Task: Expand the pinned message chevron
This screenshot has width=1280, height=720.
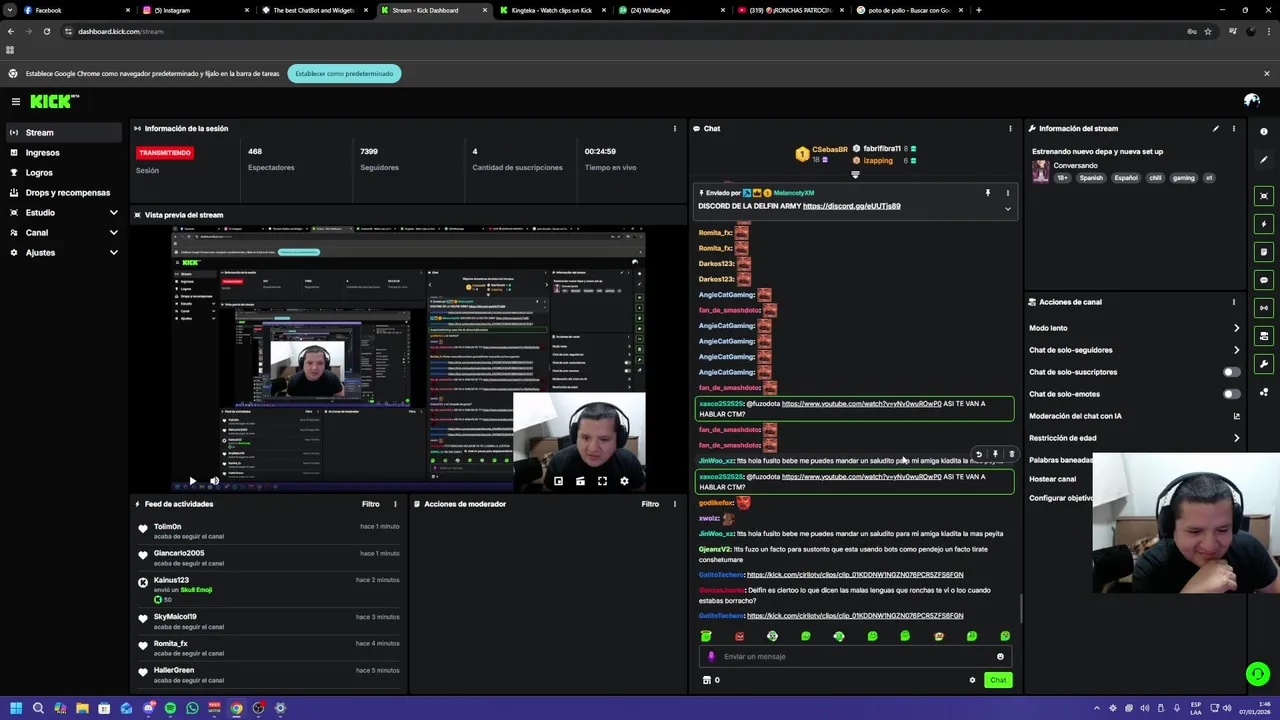Action: (x=1007, y=209)
